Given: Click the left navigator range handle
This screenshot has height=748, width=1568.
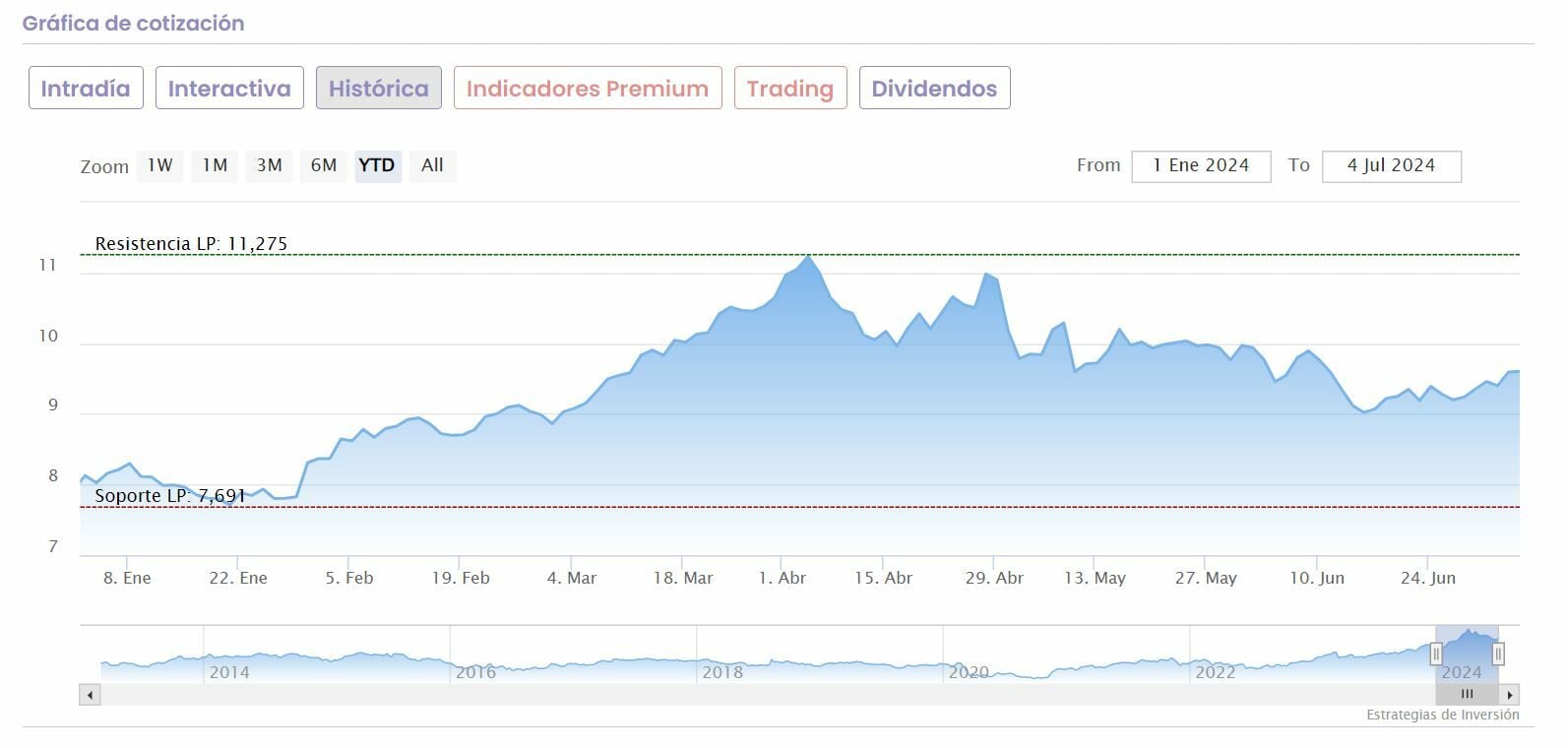Looking at the screenshot, I should pyautogui.click(x=1435, y=654).
